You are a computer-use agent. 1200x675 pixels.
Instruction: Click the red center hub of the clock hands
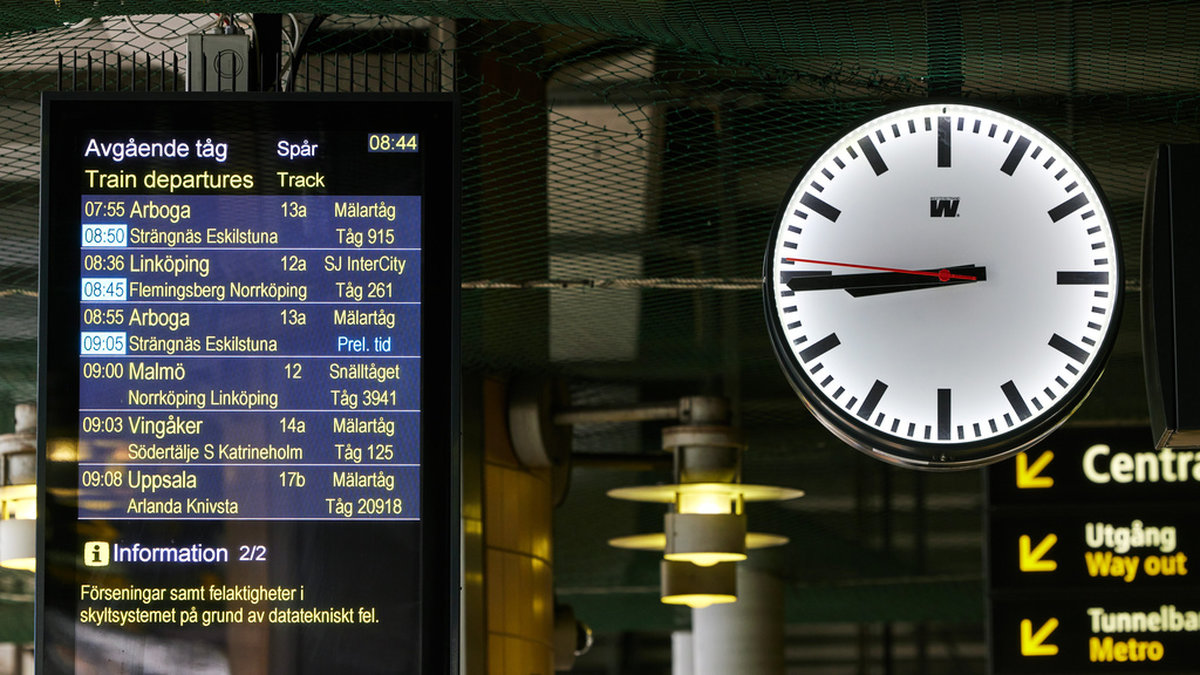point(944,274)
